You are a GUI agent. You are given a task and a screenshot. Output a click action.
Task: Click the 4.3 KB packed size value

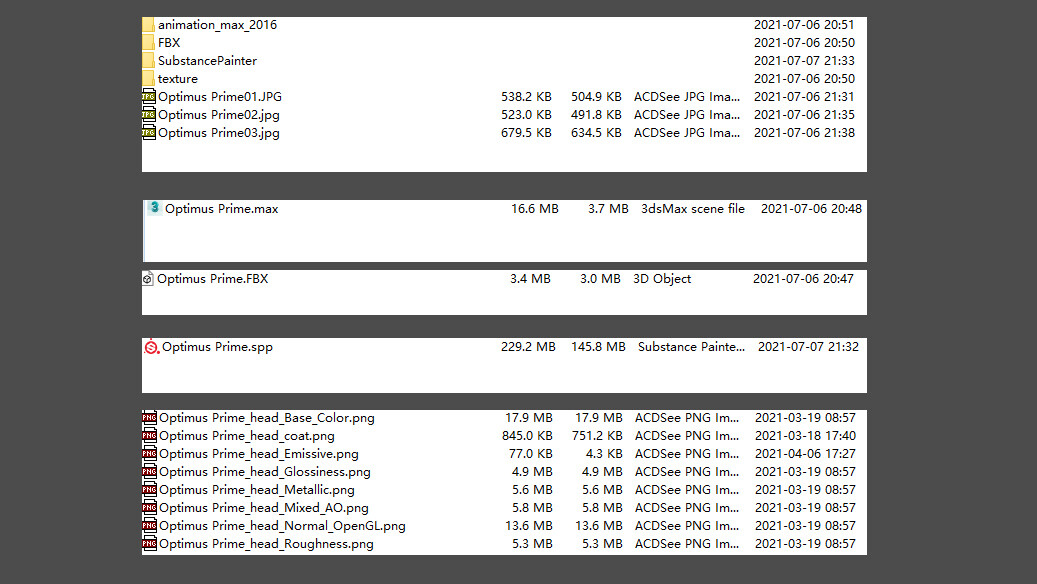[604, 454]
